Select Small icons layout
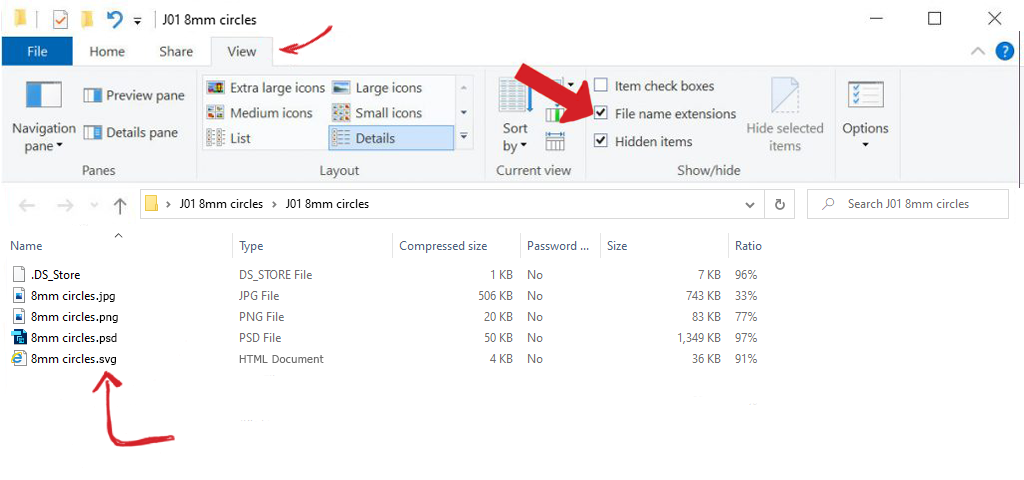Screen dimensions: 1024x480 [x=376, y=113]
